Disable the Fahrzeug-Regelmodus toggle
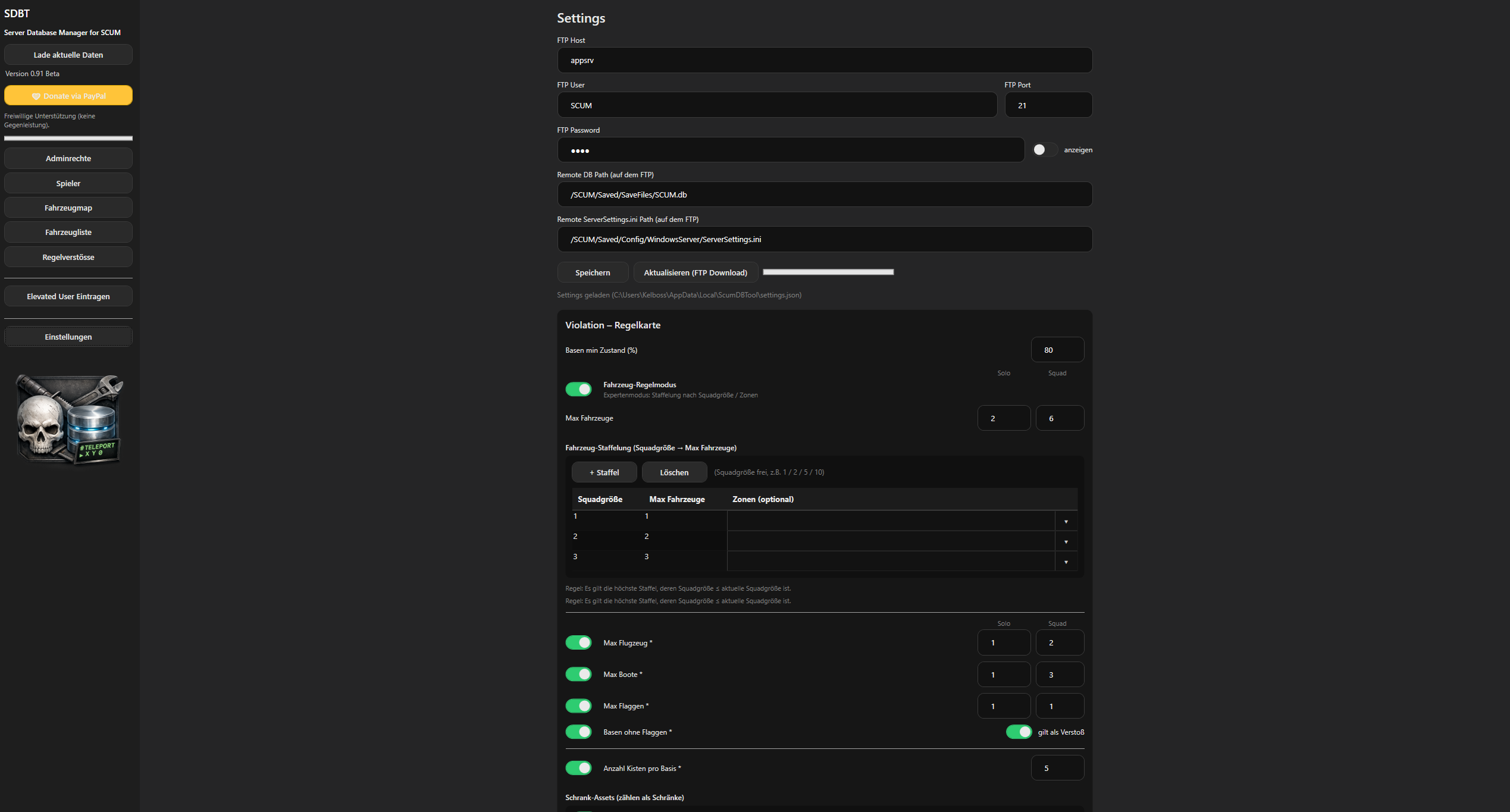Screen dimensions: 1510x812 click(578, 389)
